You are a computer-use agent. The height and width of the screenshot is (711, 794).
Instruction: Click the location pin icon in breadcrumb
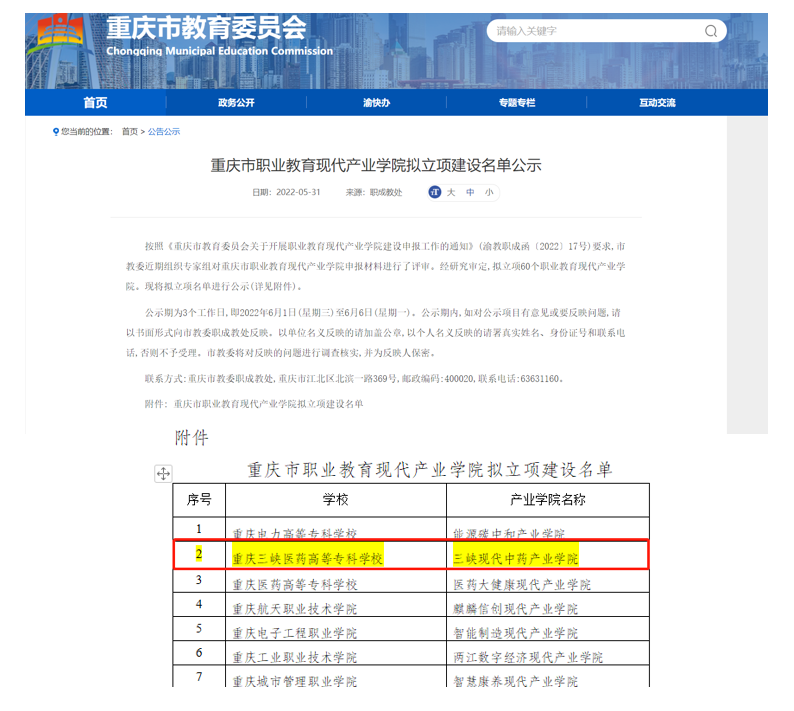56,131
